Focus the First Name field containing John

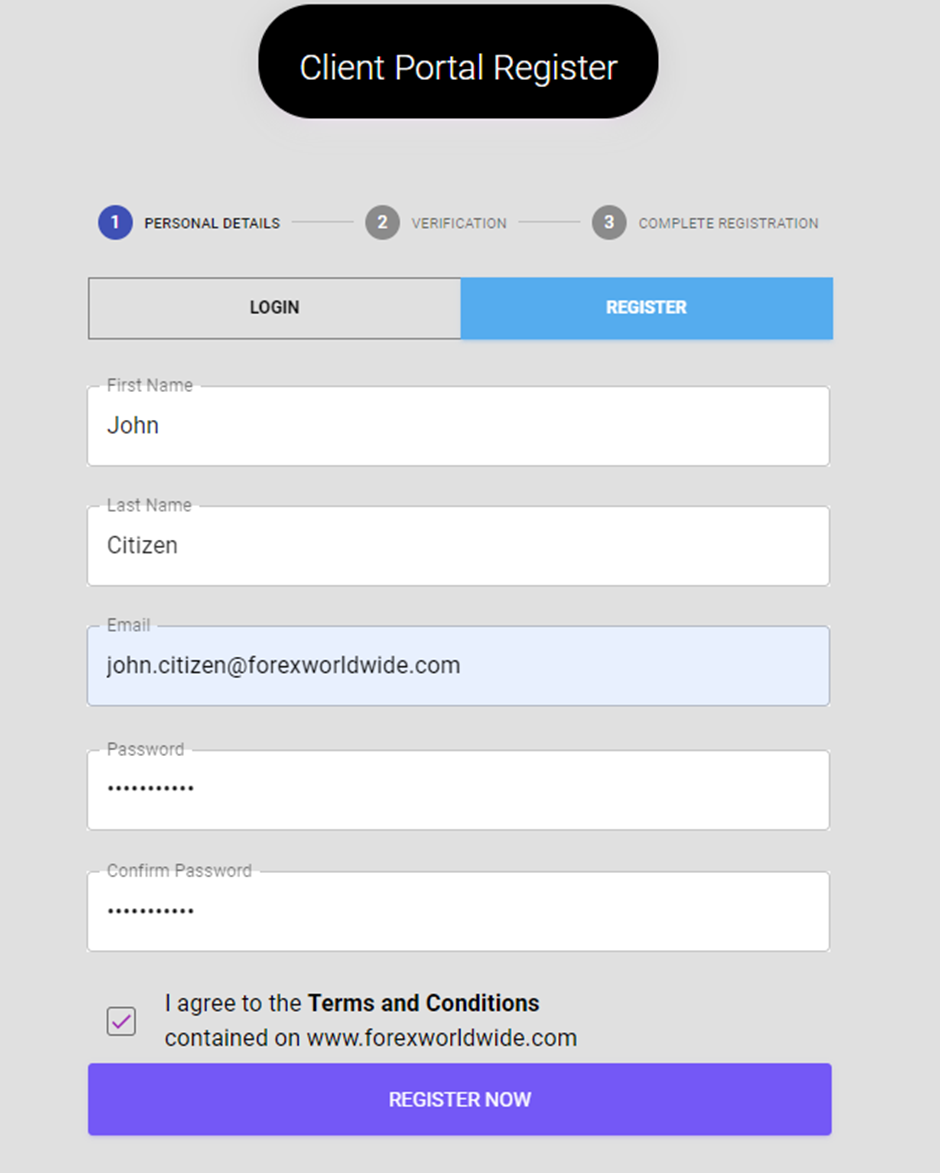458,426
